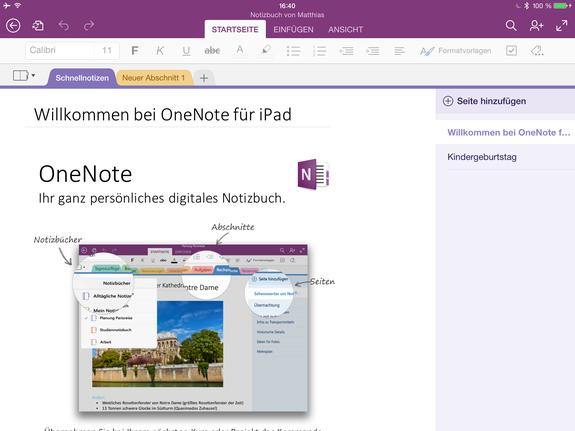Insert a to-do checkbox tag
This screenshot has height=431, width=575.
point(511,51)
